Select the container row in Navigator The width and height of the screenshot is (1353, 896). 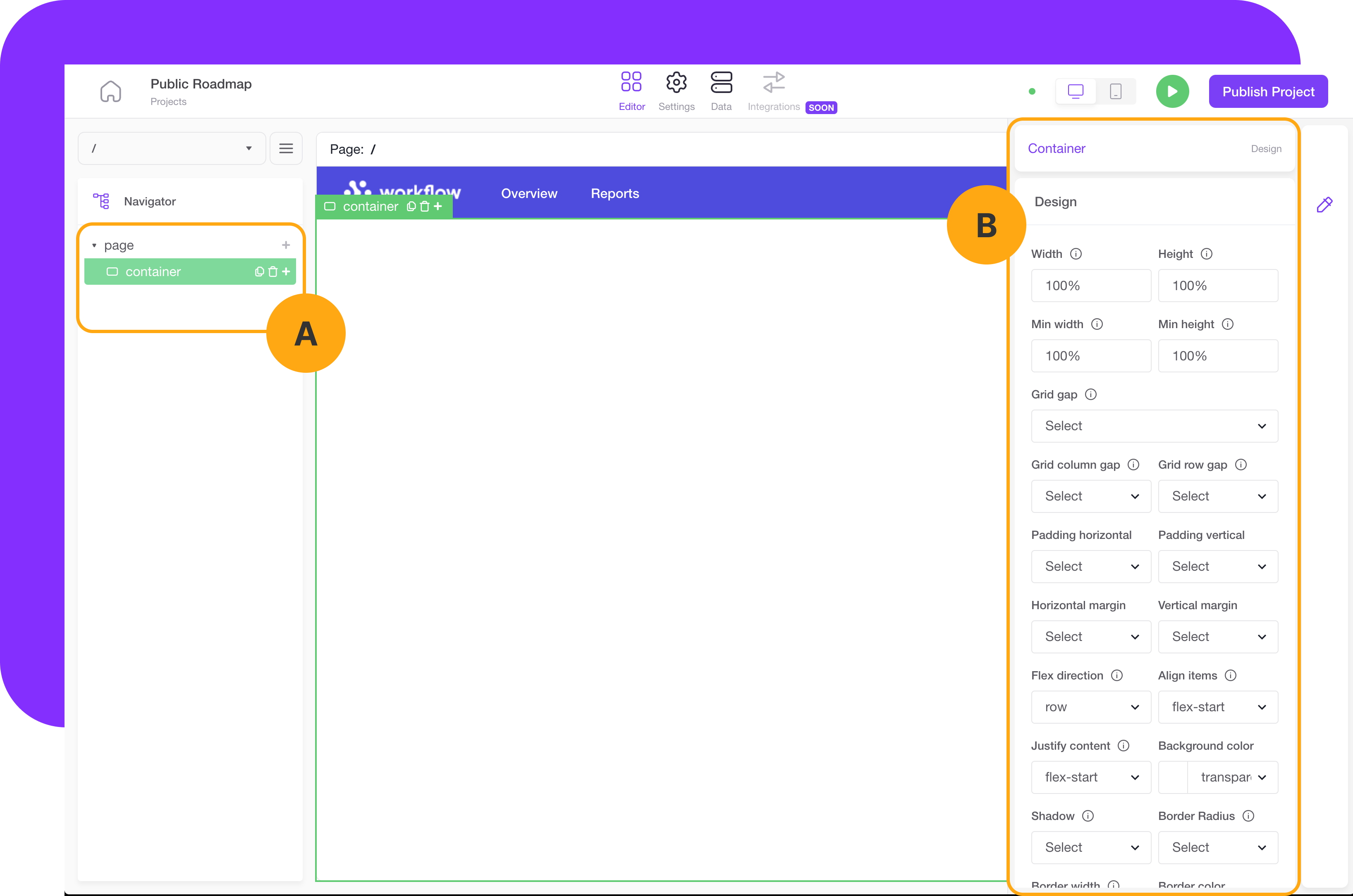190,272
